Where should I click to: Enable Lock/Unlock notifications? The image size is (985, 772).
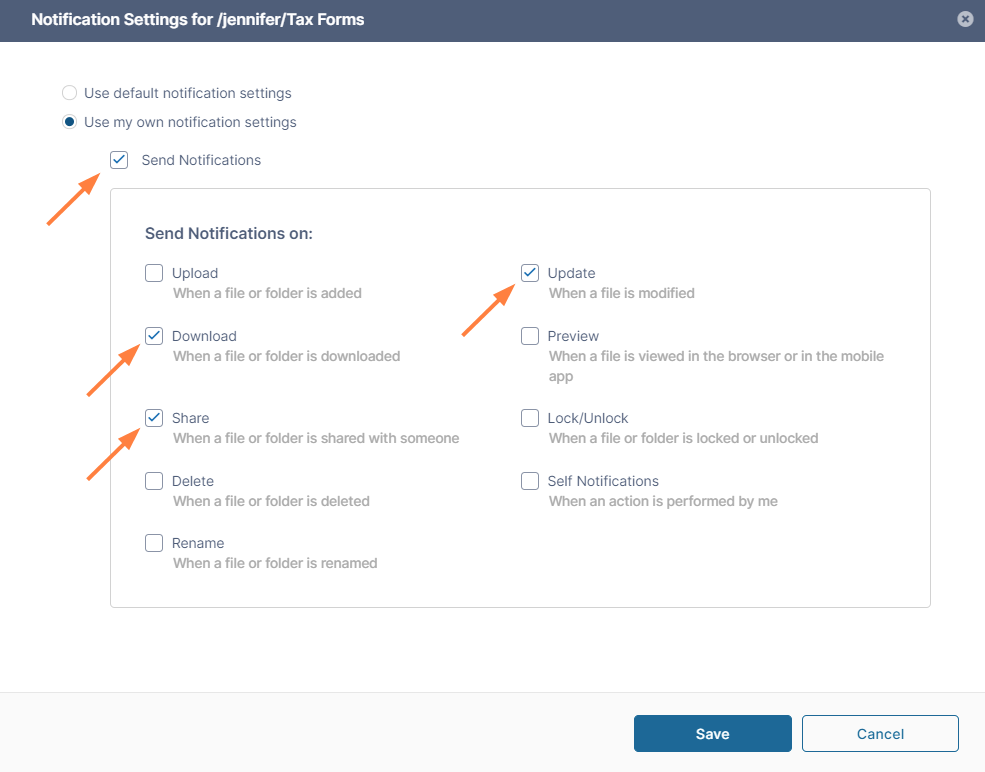[x=529, y=417]
